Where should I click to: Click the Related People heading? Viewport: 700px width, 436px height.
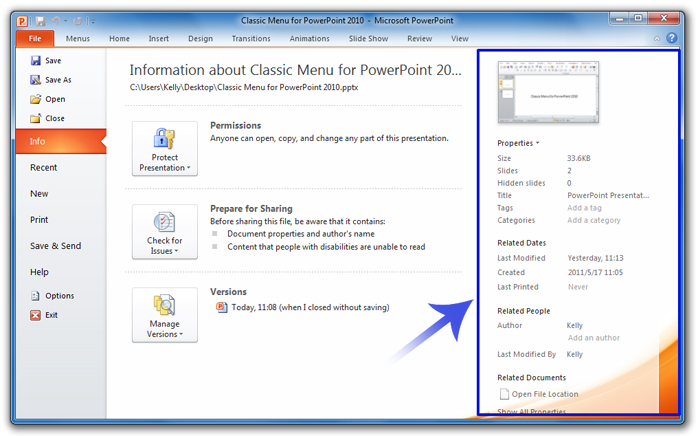524,311
